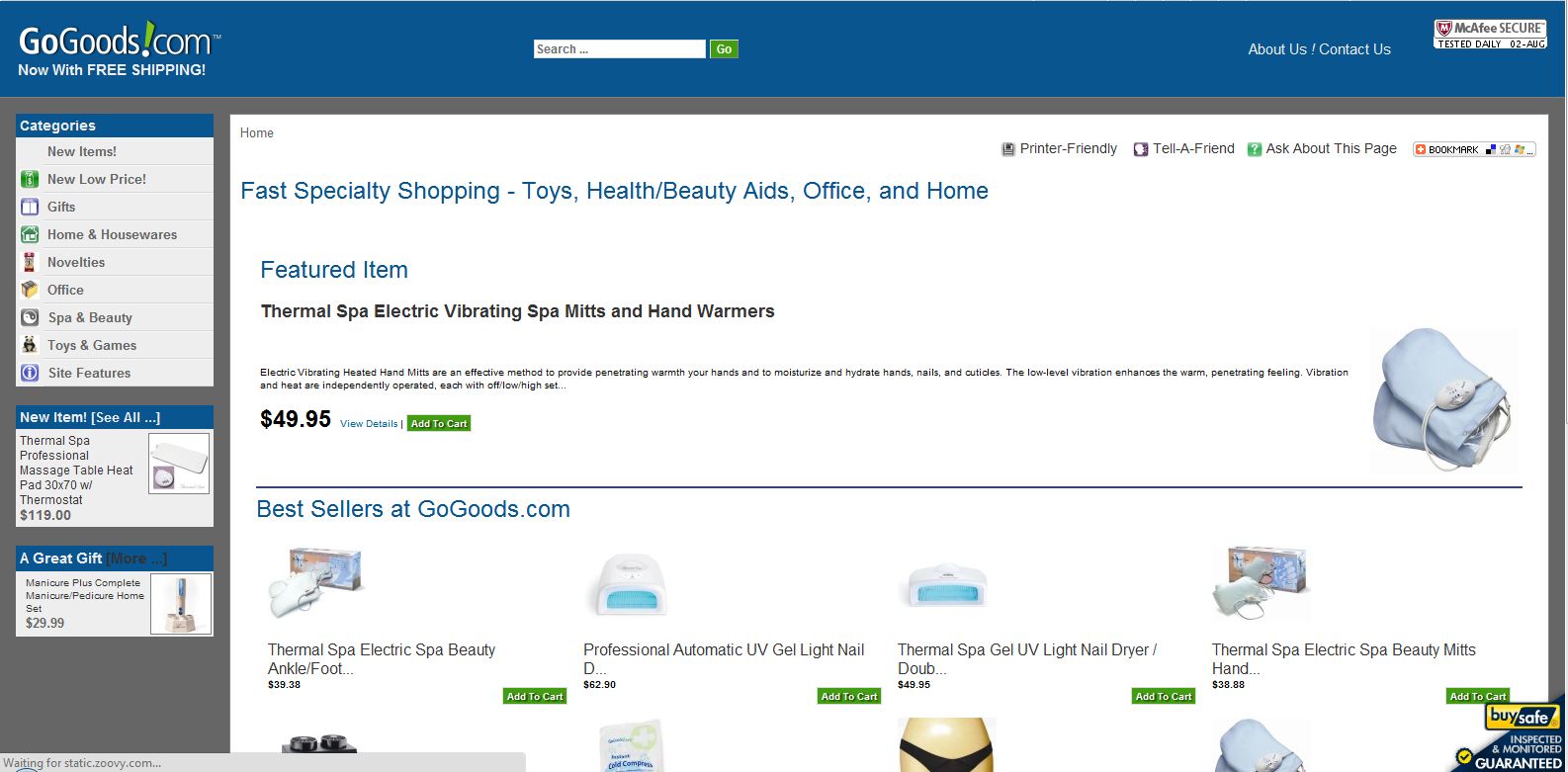The image size is (1568, 772).
Task: Add the $62.90 UV Nail light to cart
Action: pos(849,696)
